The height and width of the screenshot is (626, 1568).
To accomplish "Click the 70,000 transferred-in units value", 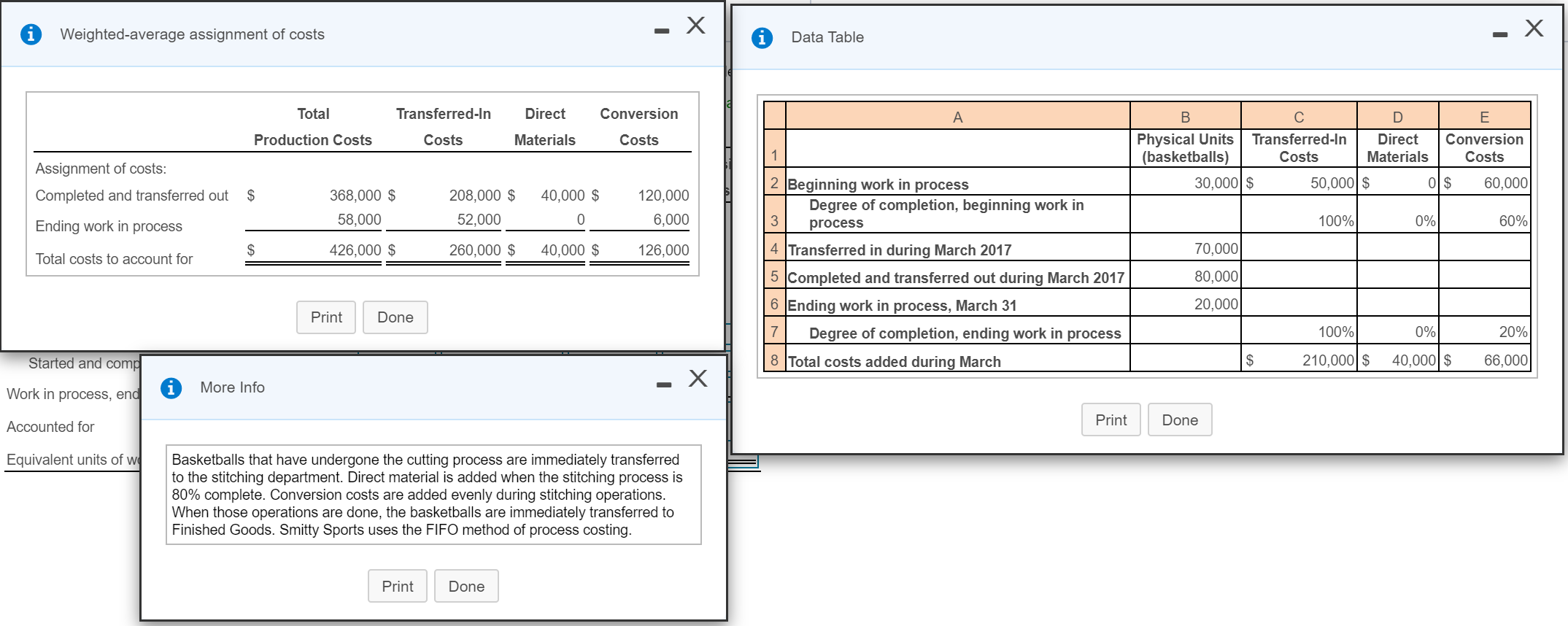I will coord(1216,248).
